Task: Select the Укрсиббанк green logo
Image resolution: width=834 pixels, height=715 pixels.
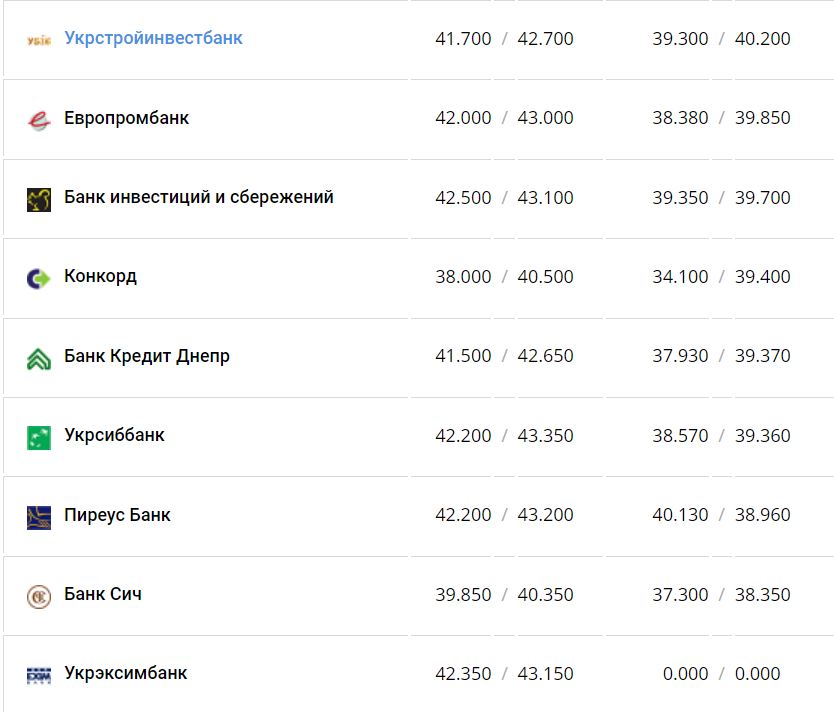Action: 37,435
